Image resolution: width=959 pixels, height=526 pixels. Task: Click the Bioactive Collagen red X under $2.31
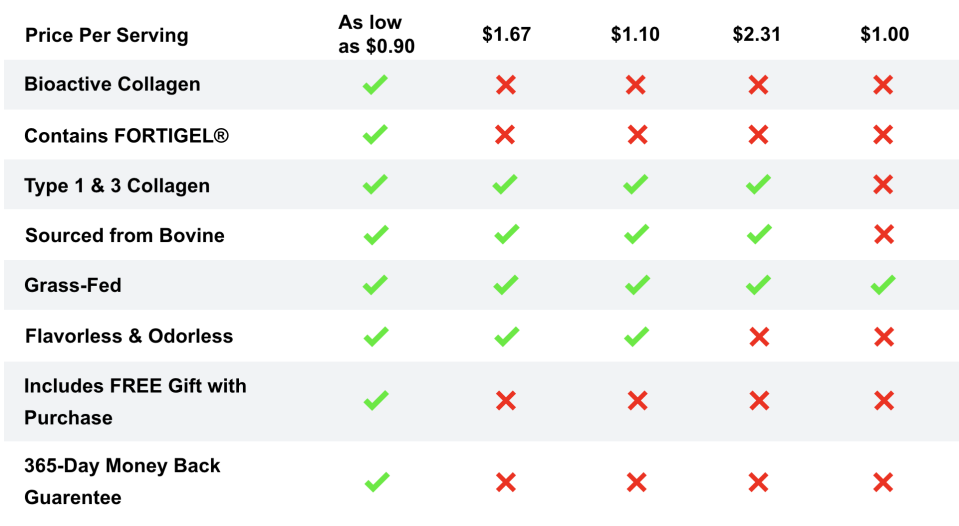click(758, 85)
